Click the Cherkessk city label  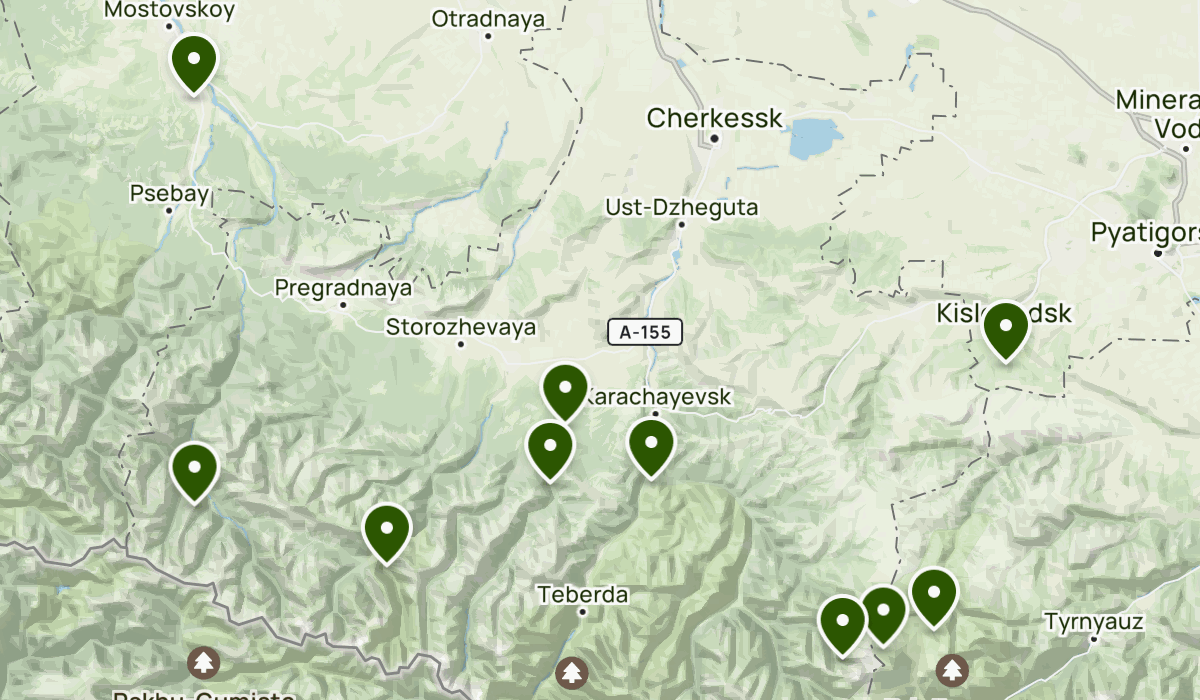coord(714,118)
